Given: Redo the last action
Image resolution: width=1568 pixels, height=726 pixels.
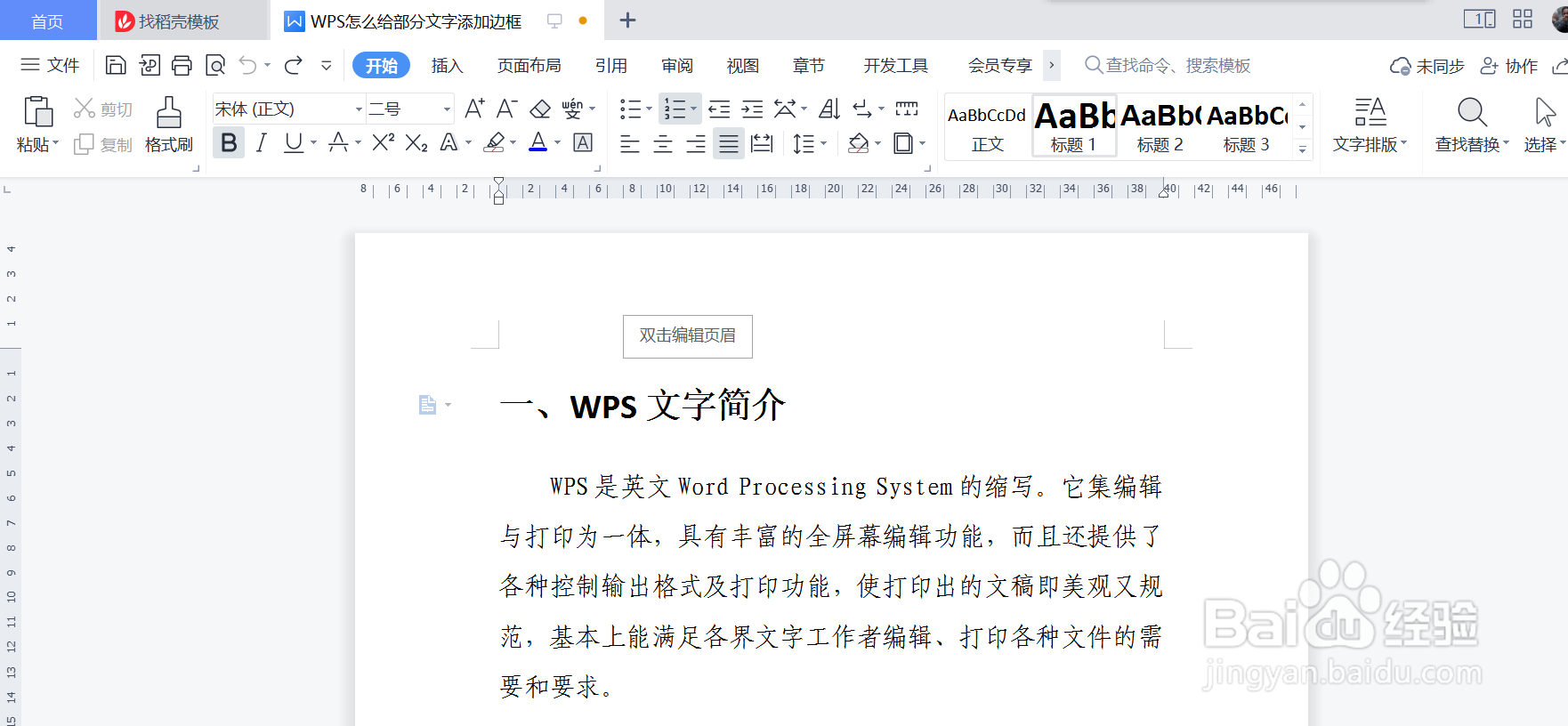Looking at the screenshot, I should 294,65.
